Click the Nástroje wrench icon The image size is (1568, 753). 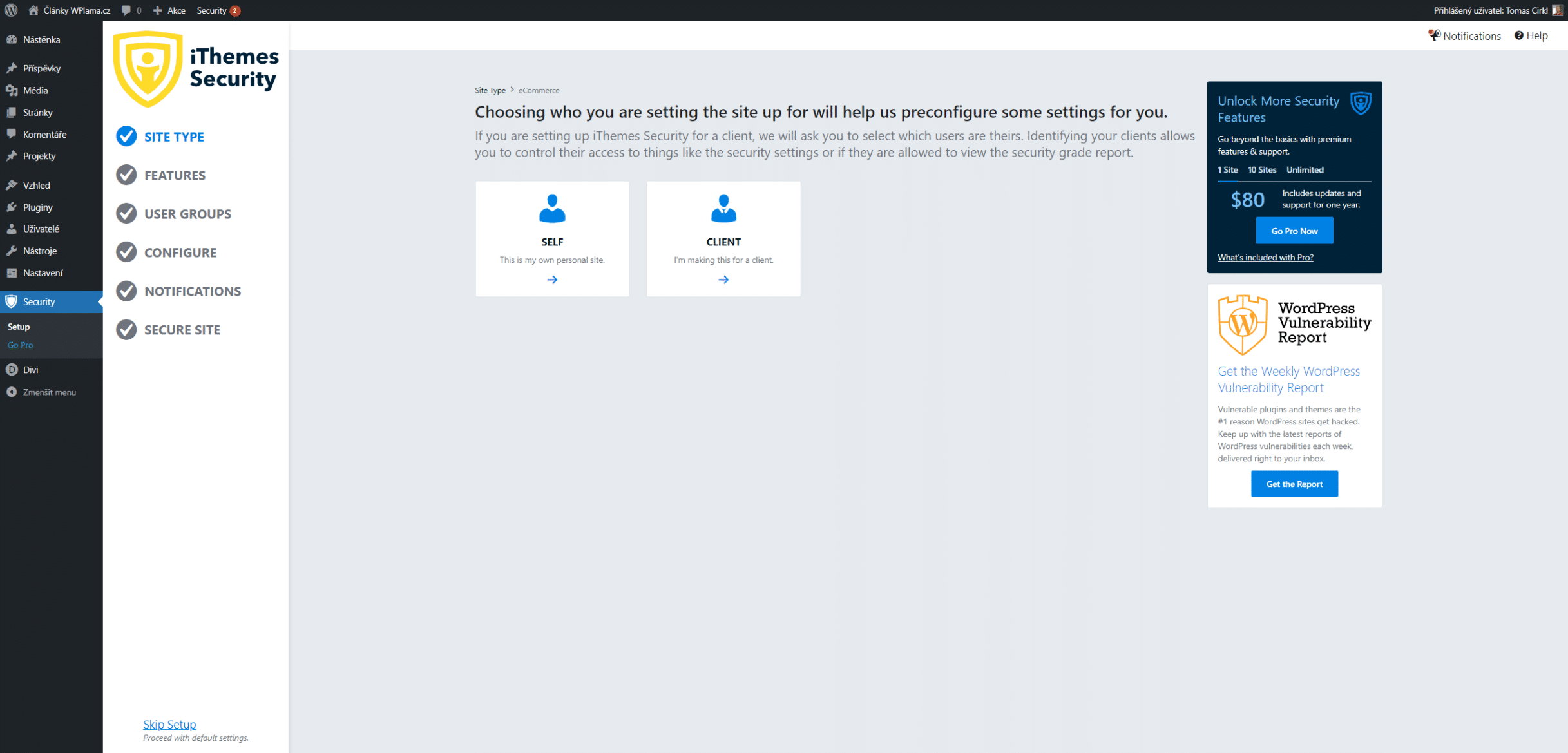point(12,251)
